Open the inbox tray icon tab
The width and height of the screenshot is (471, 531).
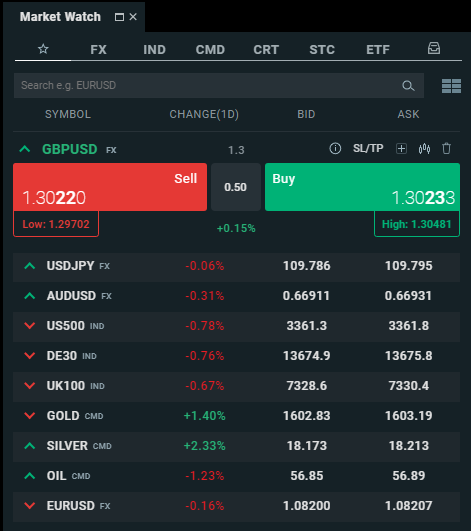tap(434, 48)
